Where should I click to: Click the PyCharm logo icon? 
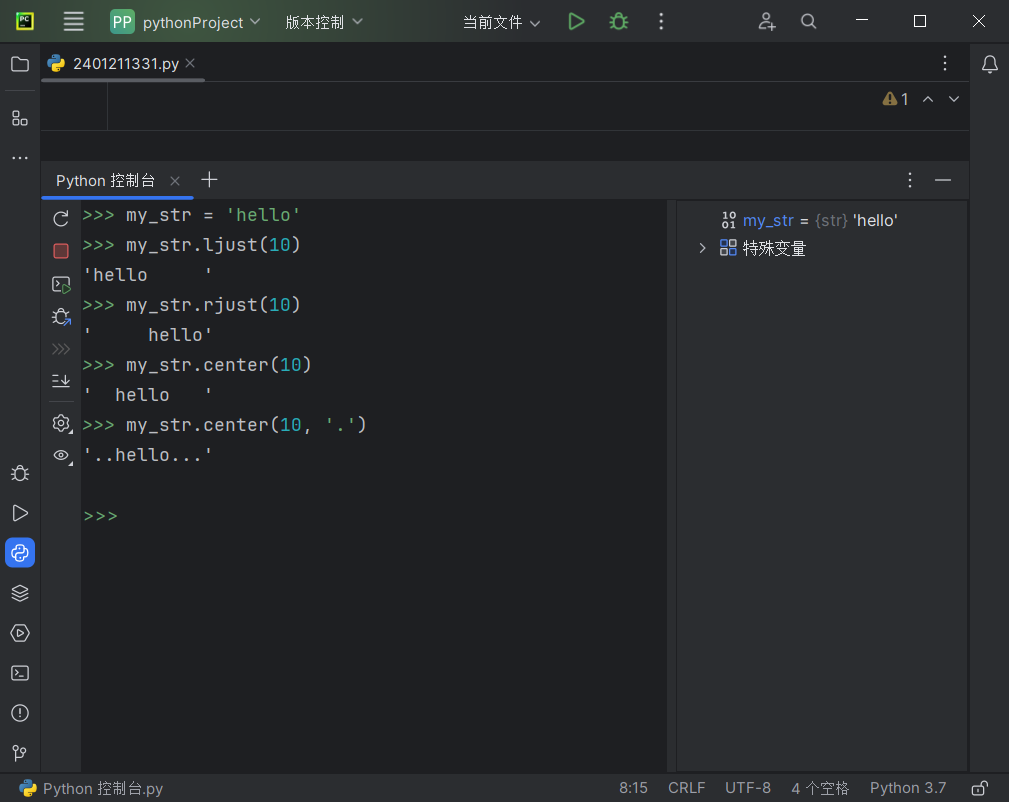(24, 21)
